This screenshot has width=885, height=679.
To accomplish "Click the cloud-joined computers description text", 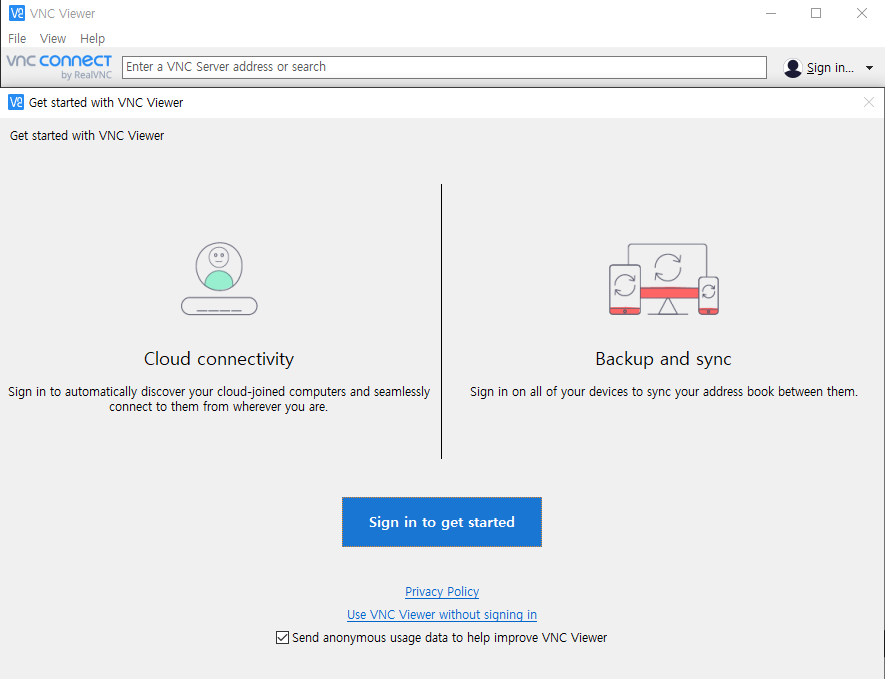I will [219, 399].
